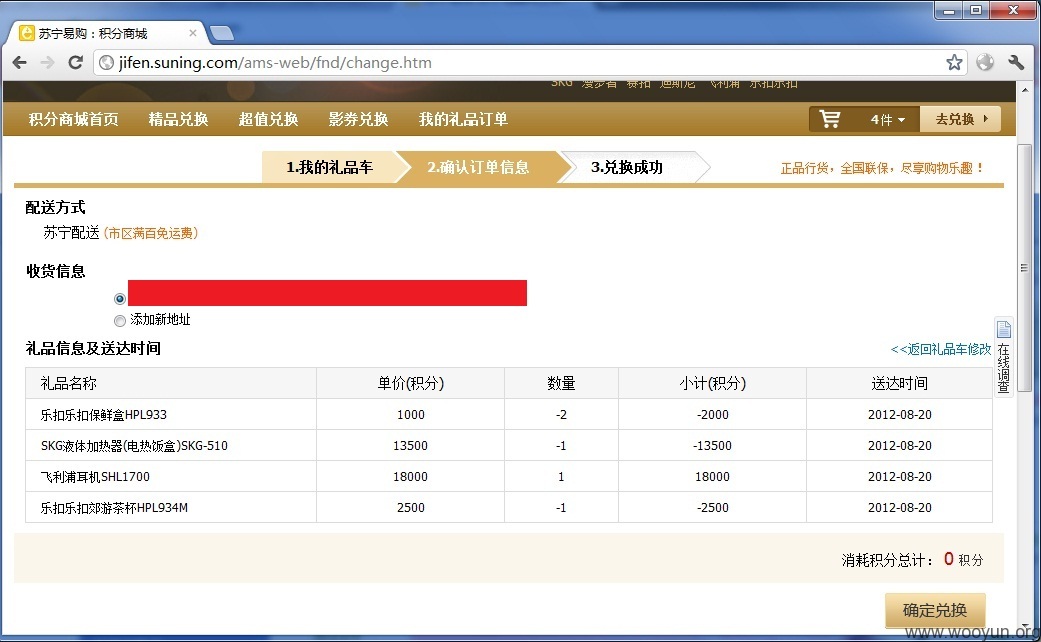Click the 小计(积分) column header
This screenshot has width=1041, height=642.
pos(712,383)
